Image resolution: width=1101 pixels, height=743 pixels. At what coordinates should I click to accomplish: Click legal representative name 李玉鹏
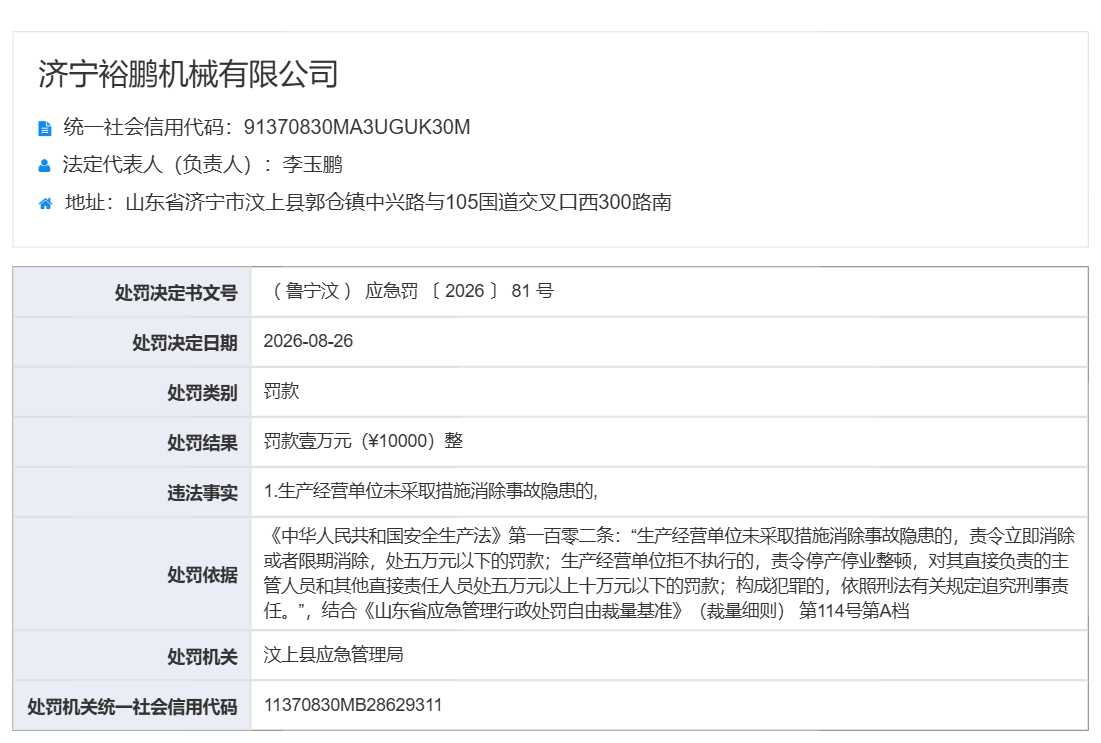point(312,164)
